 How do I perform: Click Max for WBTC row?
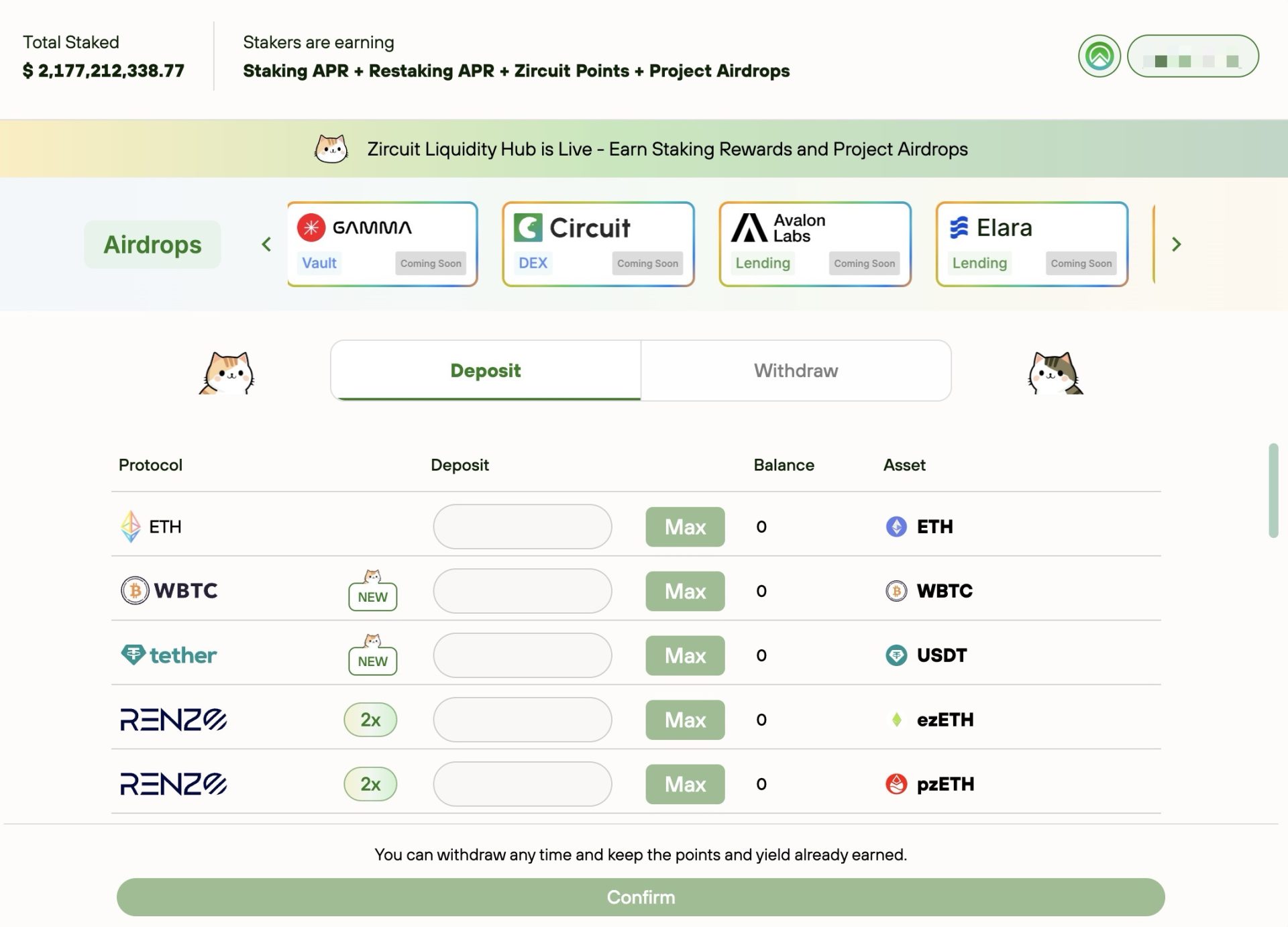click(685, 591)
